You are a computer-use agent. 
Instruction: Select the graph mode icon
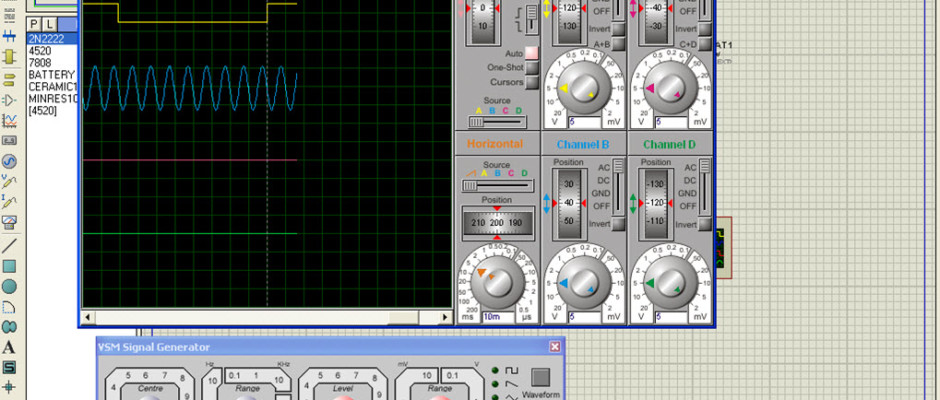click(x=10, y=121)
